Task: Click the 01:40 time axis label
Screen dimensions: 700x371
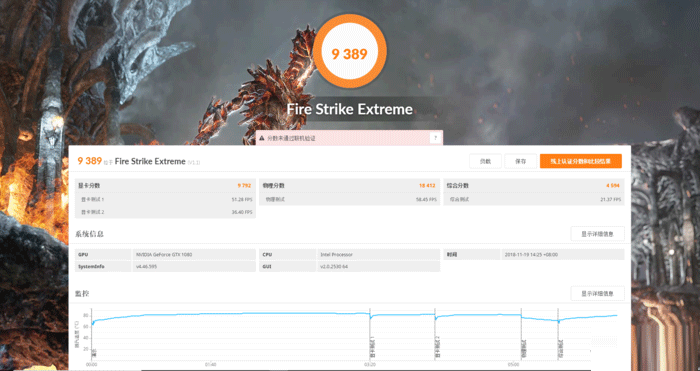Action: click(x=211, y=364)
